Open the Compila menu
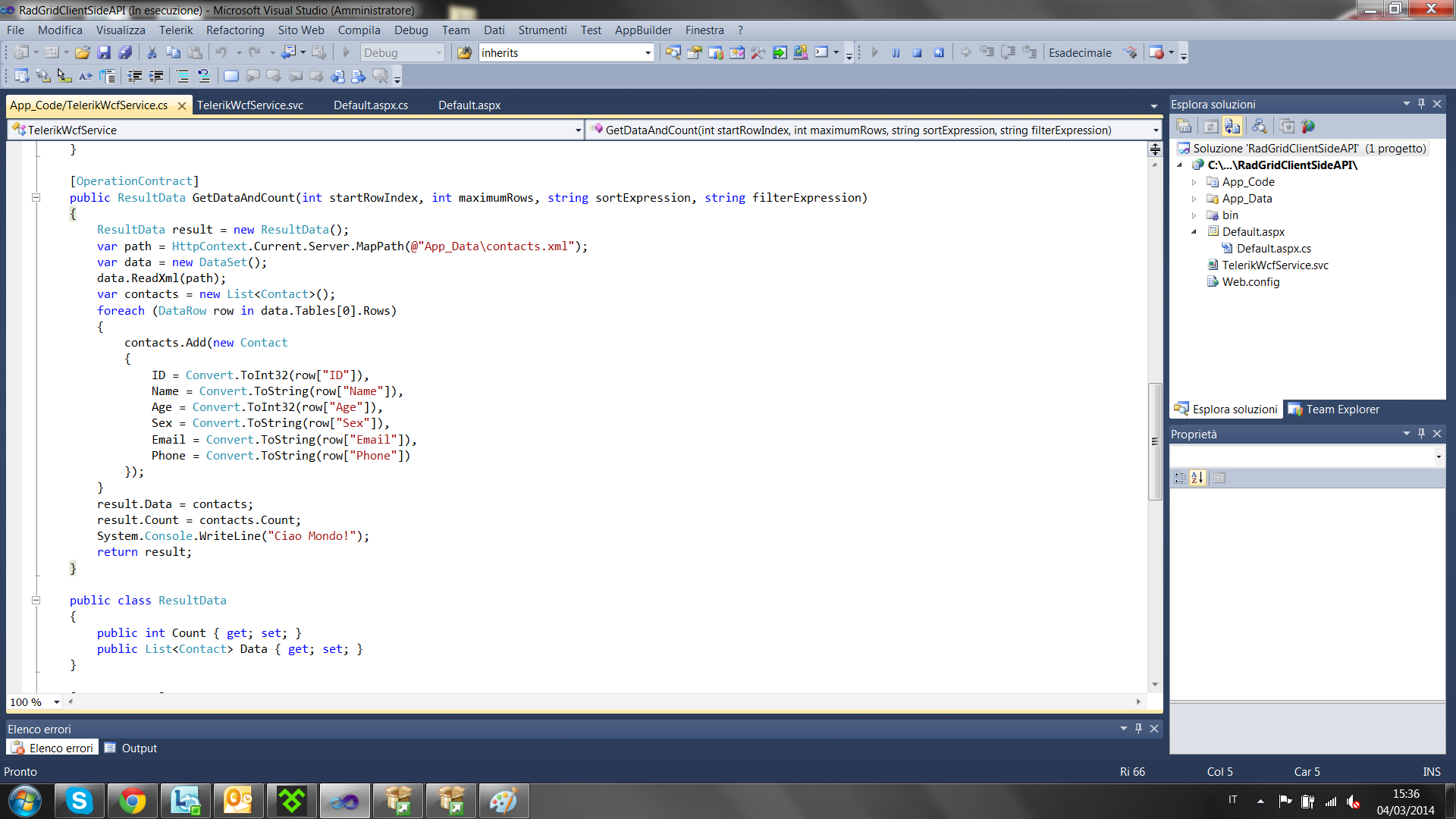This screenshot has width=1456, height=819. point(359,30)
